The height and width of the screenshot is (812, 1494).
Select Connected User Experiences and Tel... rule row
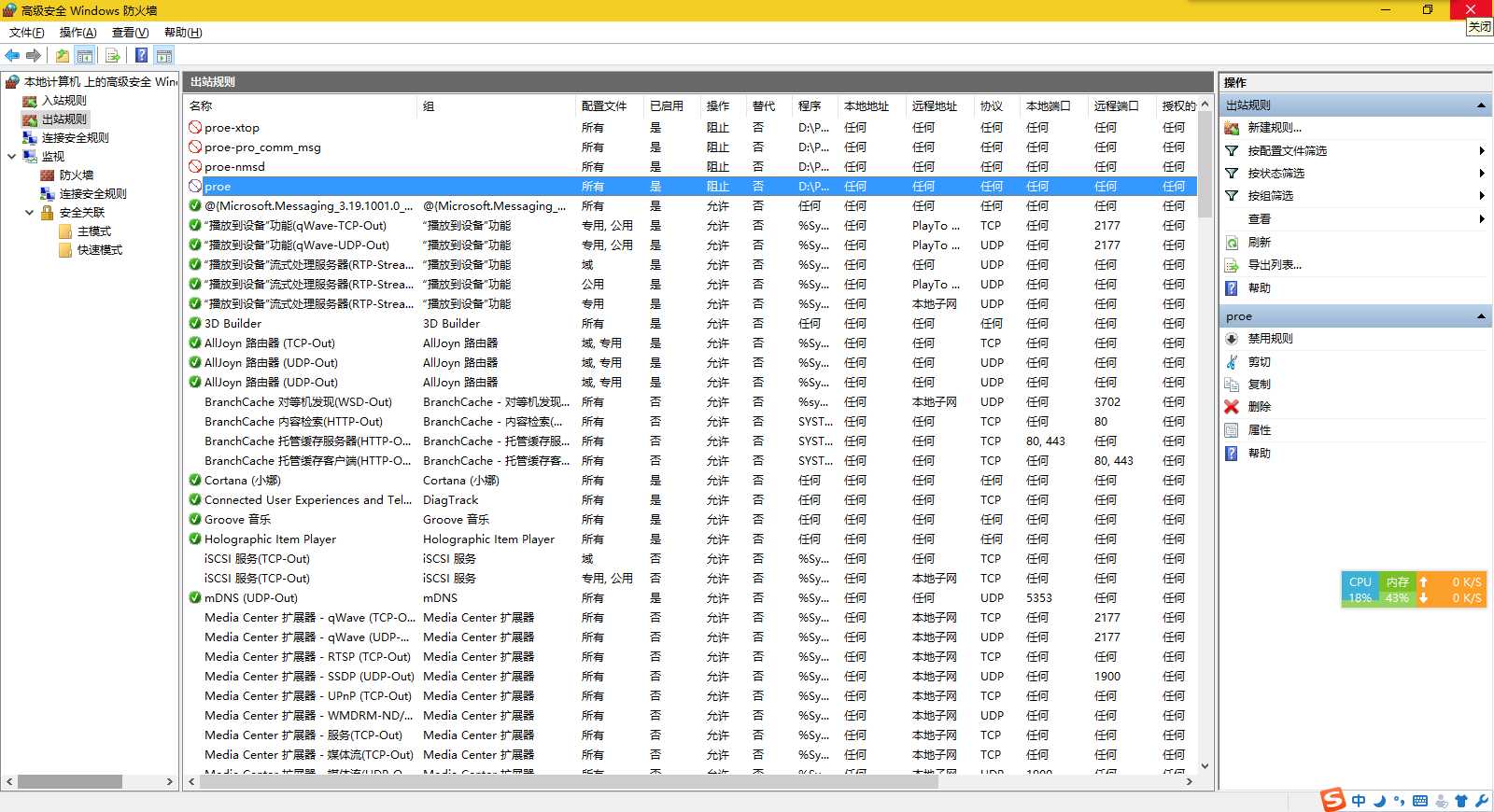coord(691,500)
